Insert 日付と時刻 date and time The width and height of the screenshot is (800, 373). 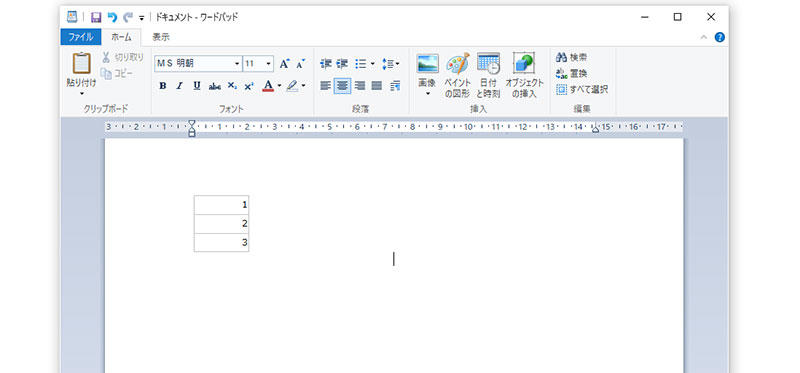point(488,75)
